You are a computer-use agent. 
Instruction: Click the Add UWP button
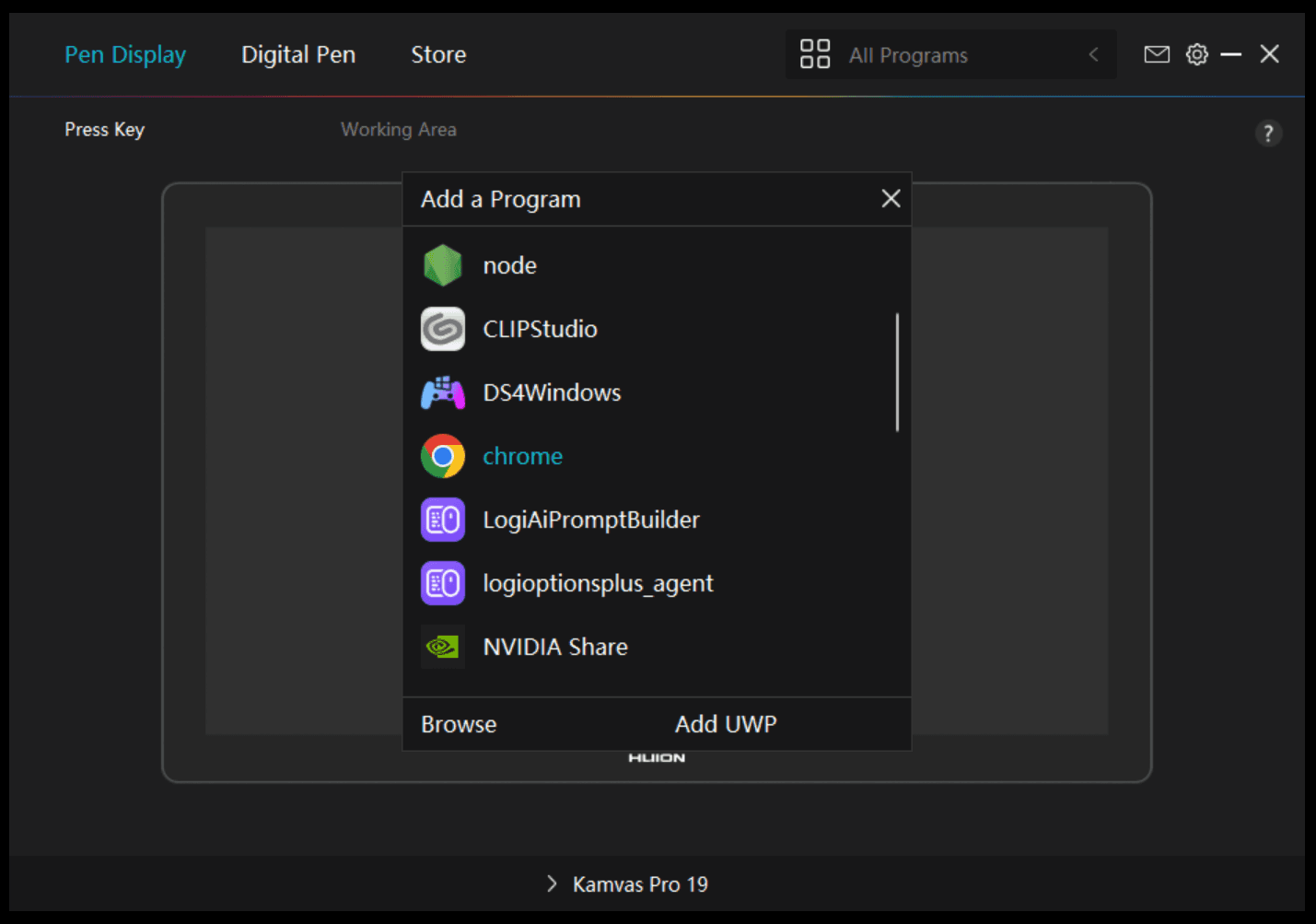tap(726, 724)
